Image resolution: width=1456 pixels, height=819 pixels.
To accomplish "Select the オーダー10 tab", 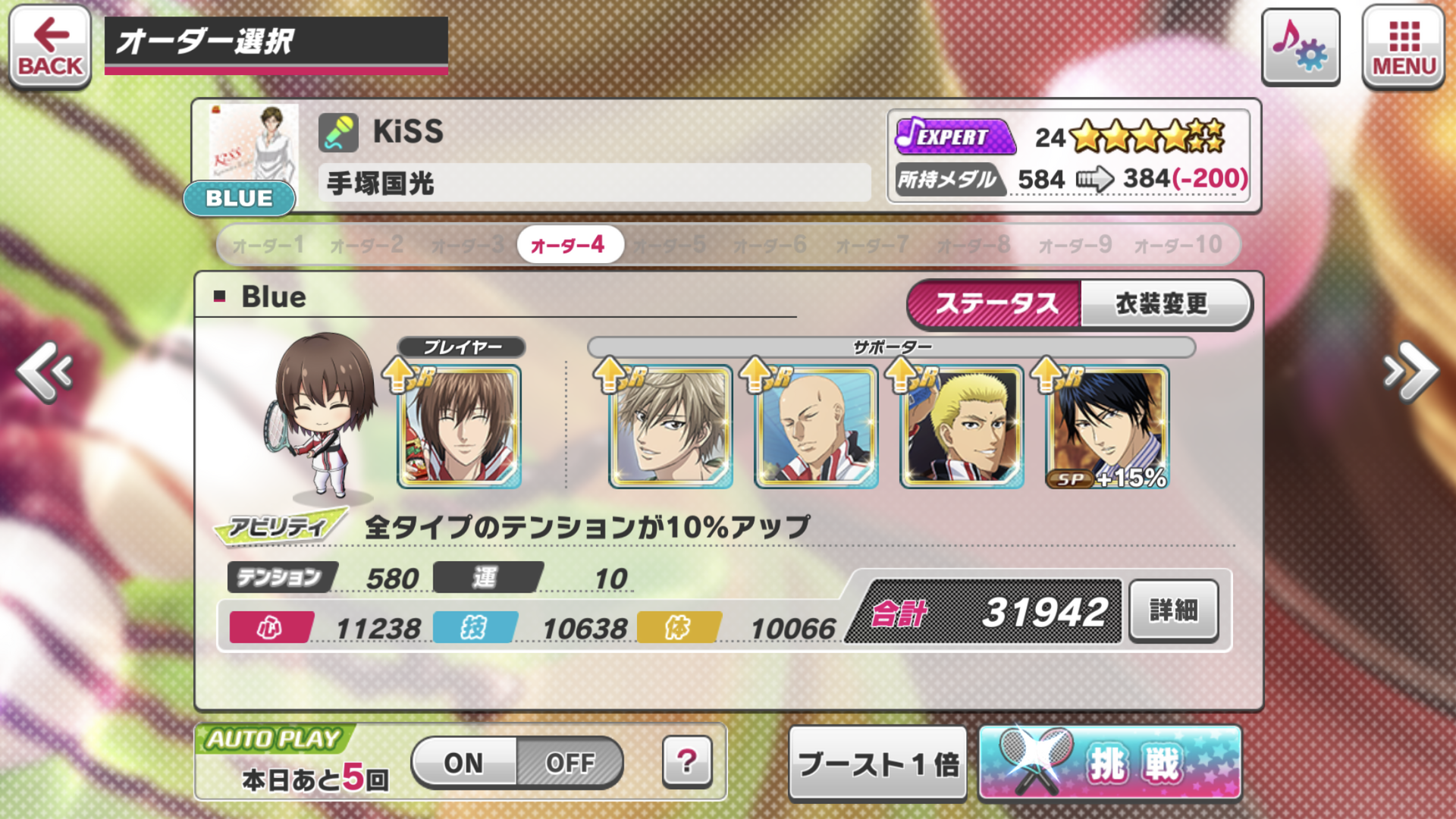I will 1178,245.
